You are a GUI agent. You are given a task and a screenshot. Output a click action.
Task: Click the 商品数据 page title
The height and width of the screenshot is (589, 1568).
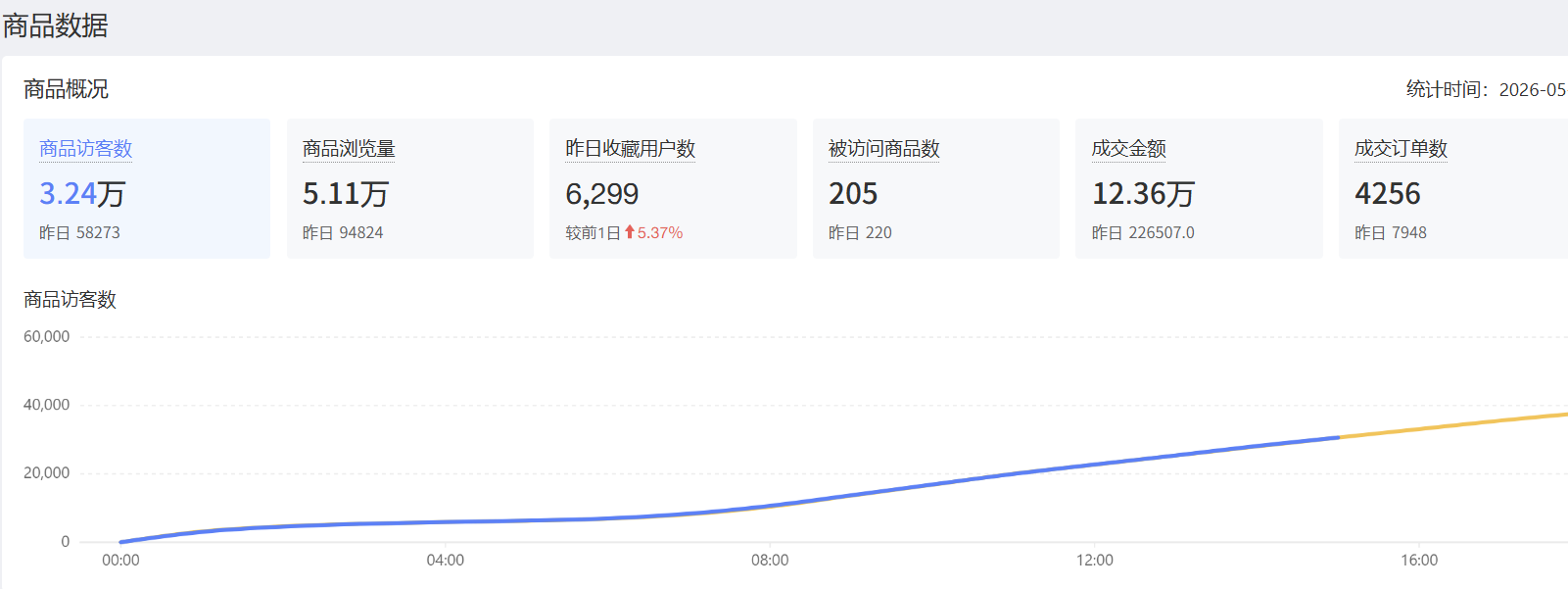pyautogui.click(x=56, y=25)
